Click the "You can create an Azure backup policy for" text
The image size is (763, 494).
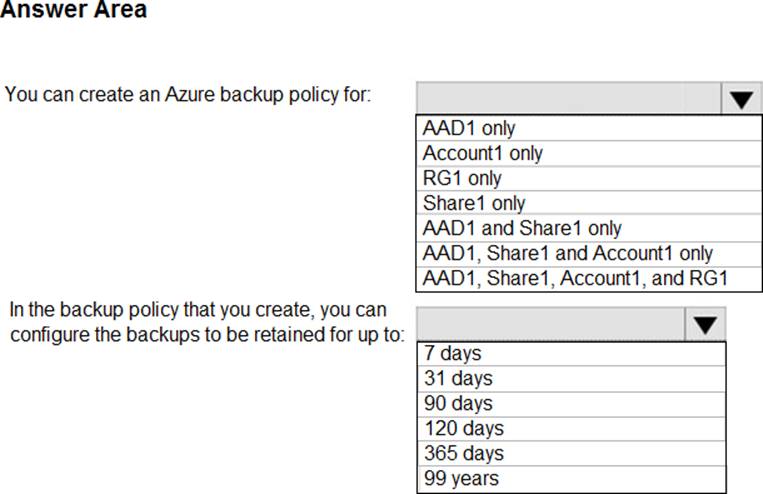(189, 95)
